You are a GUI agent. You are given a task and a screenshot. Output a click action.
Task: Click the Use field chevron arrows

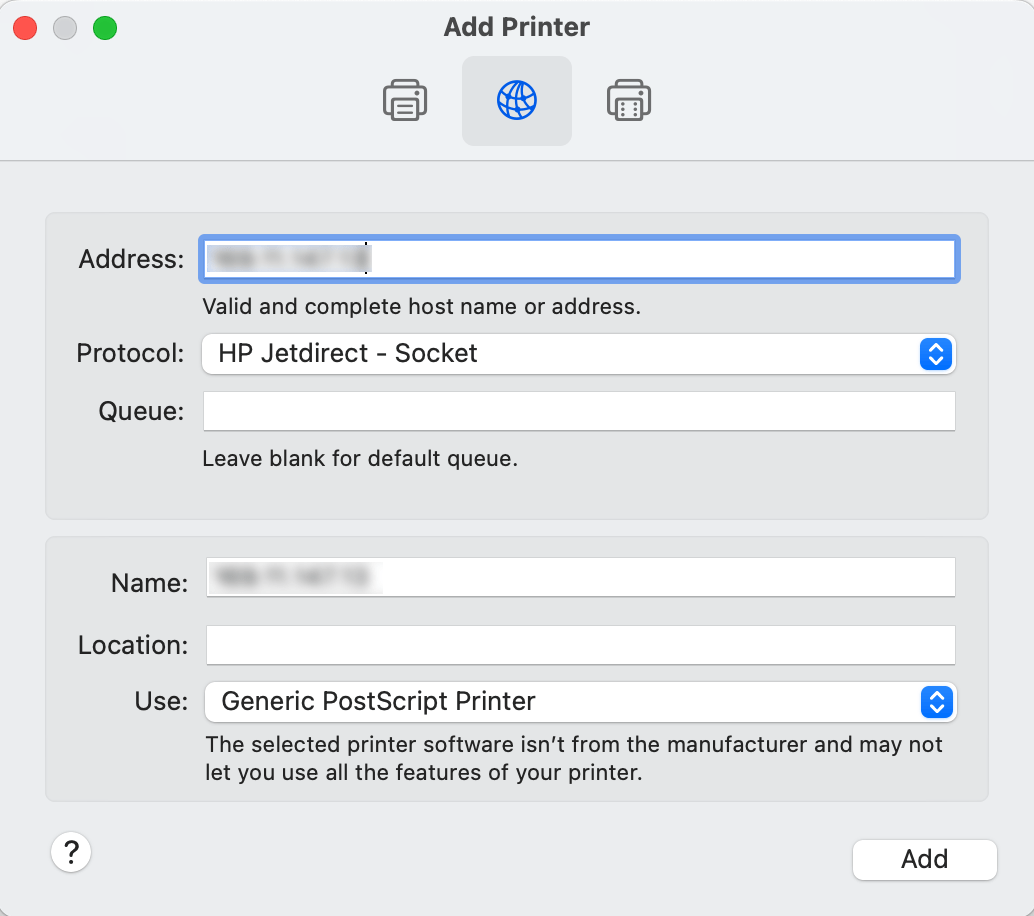coord(935,702)
